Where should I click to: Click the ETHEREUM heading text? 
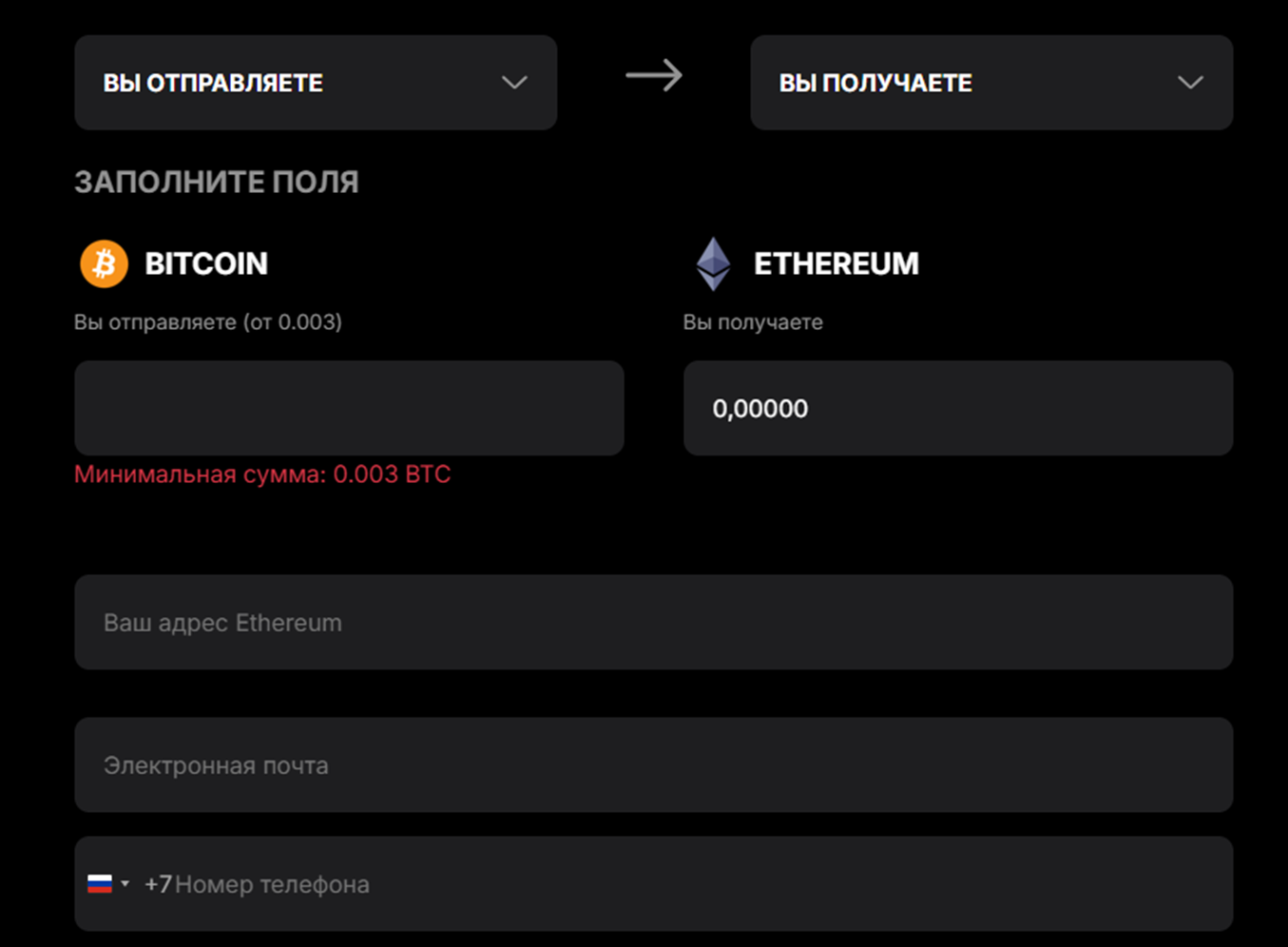point(836,263)
